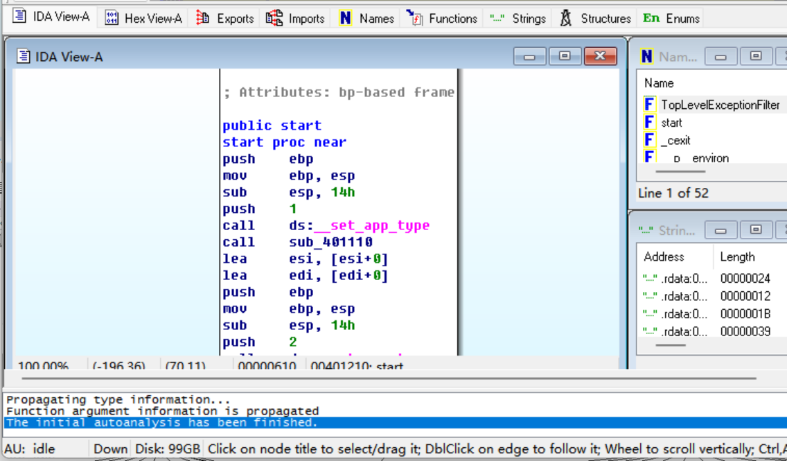
Task: Click the green En Enums icon
Action: coord(651,19)
